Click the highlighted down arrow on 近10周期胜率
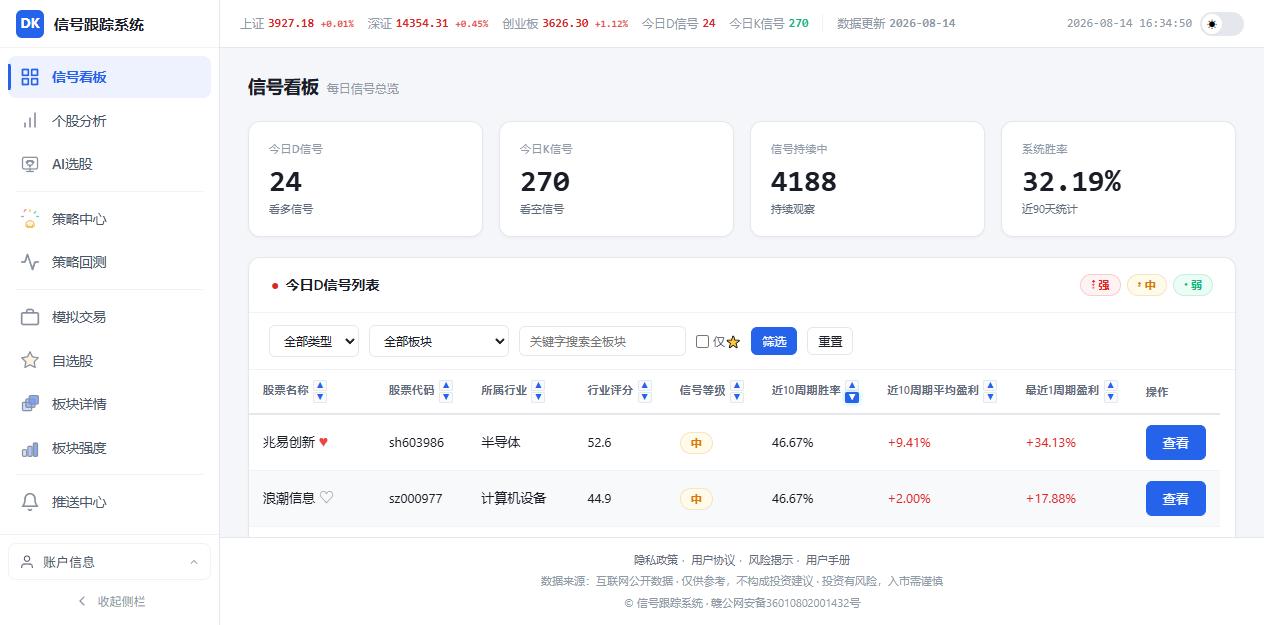The image size is (1264, 625). [x=852, y=397]
